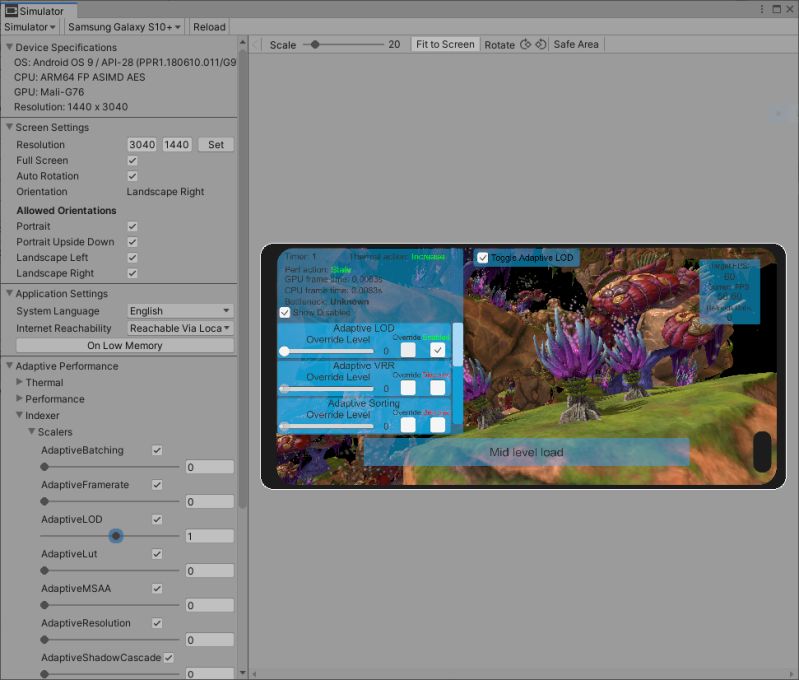Toggle the AdaptiveResolution checkbox
The width and height of the screenshot is (799, 680).
click(157, 623)
